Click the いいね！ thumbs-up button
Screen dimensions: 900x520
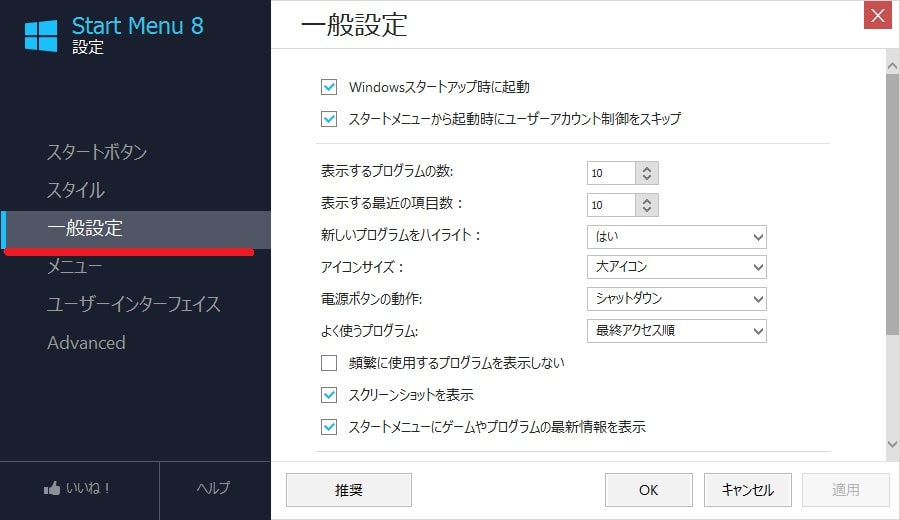click(78, 488)
